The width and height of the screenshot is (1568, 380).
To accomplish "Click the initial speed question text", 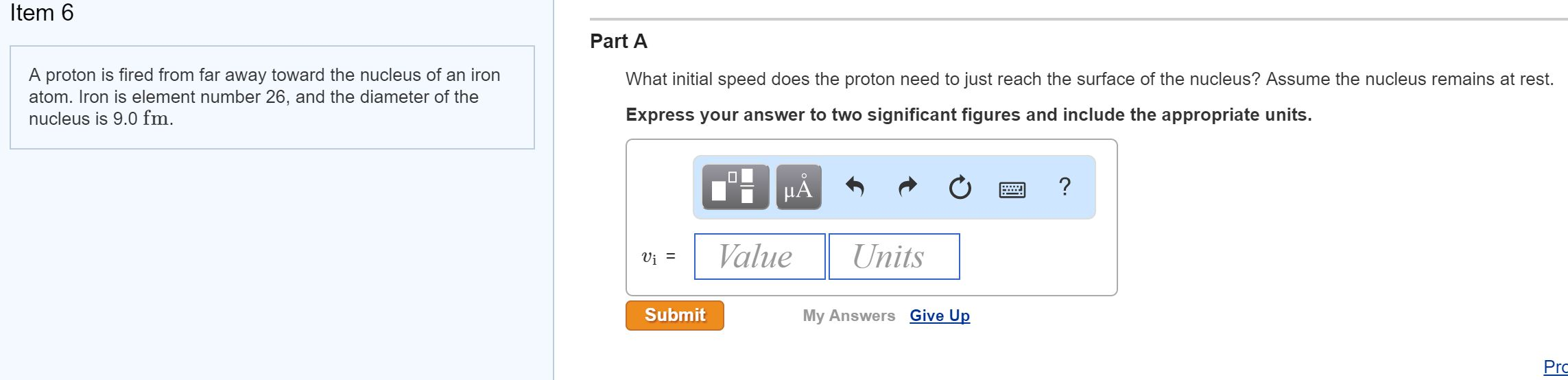I will coord(1089,80).
